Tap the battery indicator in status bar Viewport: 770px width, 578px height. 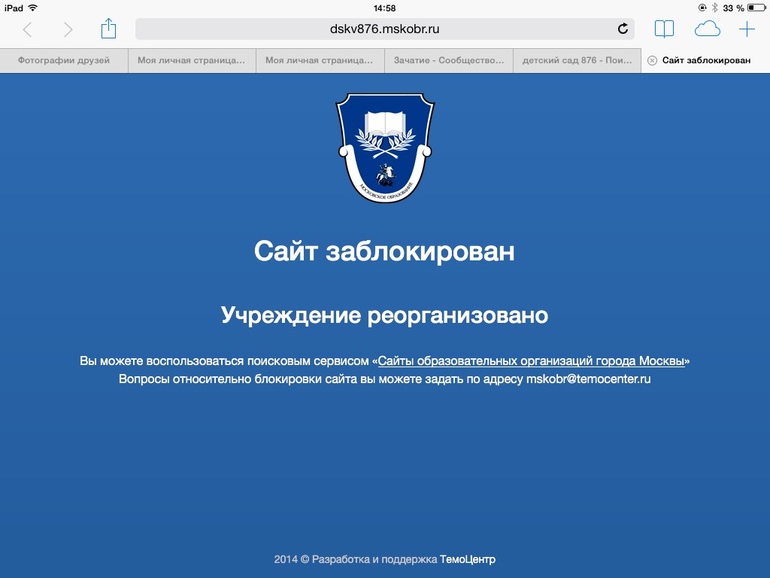756,8
